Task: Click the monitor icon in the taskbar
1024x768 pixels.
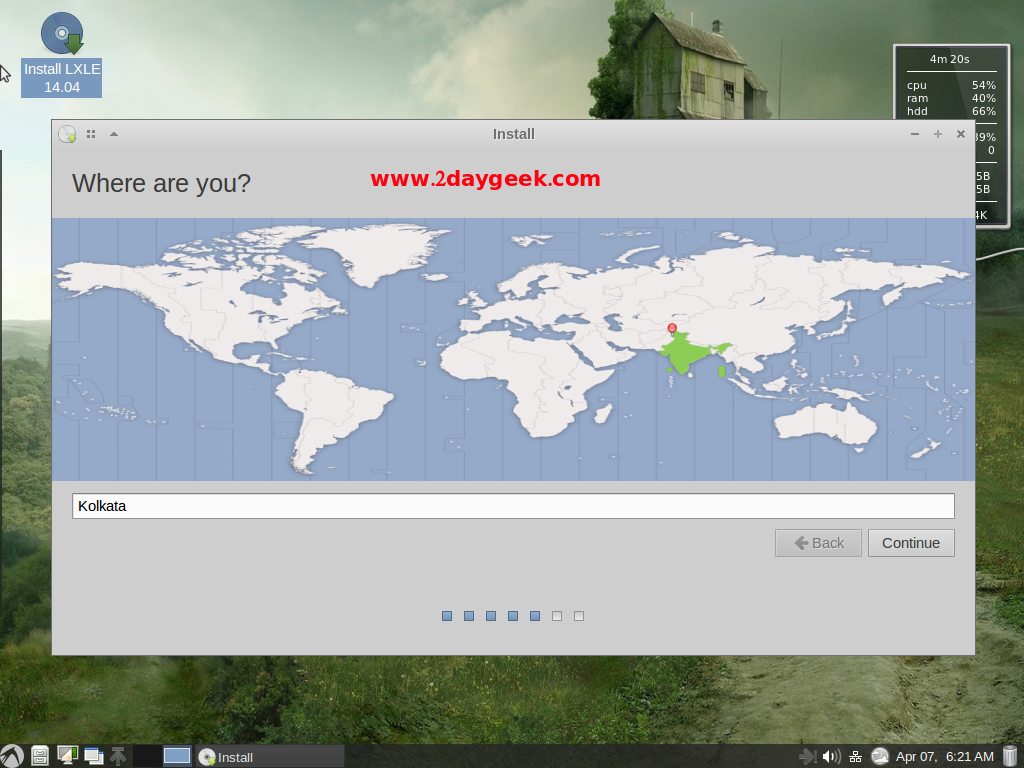Action: click(67, 756)
